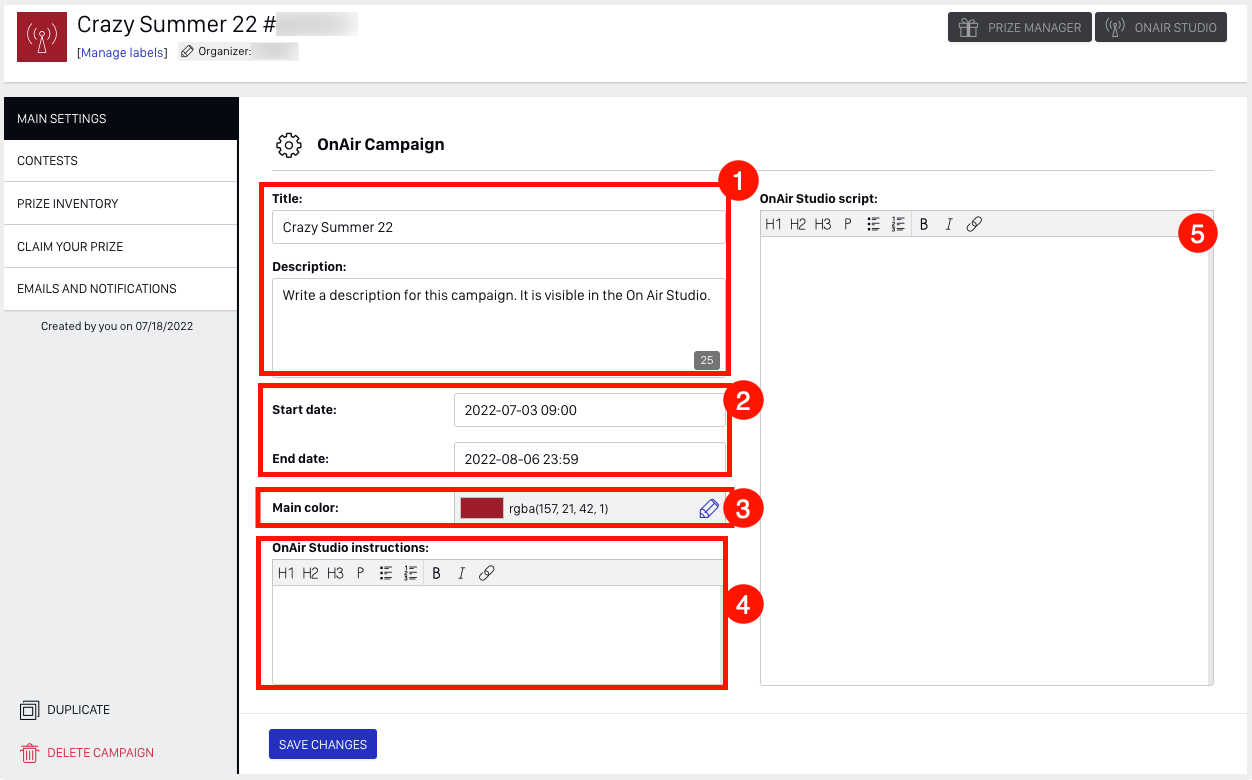Click bulleted list icon in instructions toolbar
Image resolution: width=1252 pixels, height=780 pixels.
[x=385, y=573]
